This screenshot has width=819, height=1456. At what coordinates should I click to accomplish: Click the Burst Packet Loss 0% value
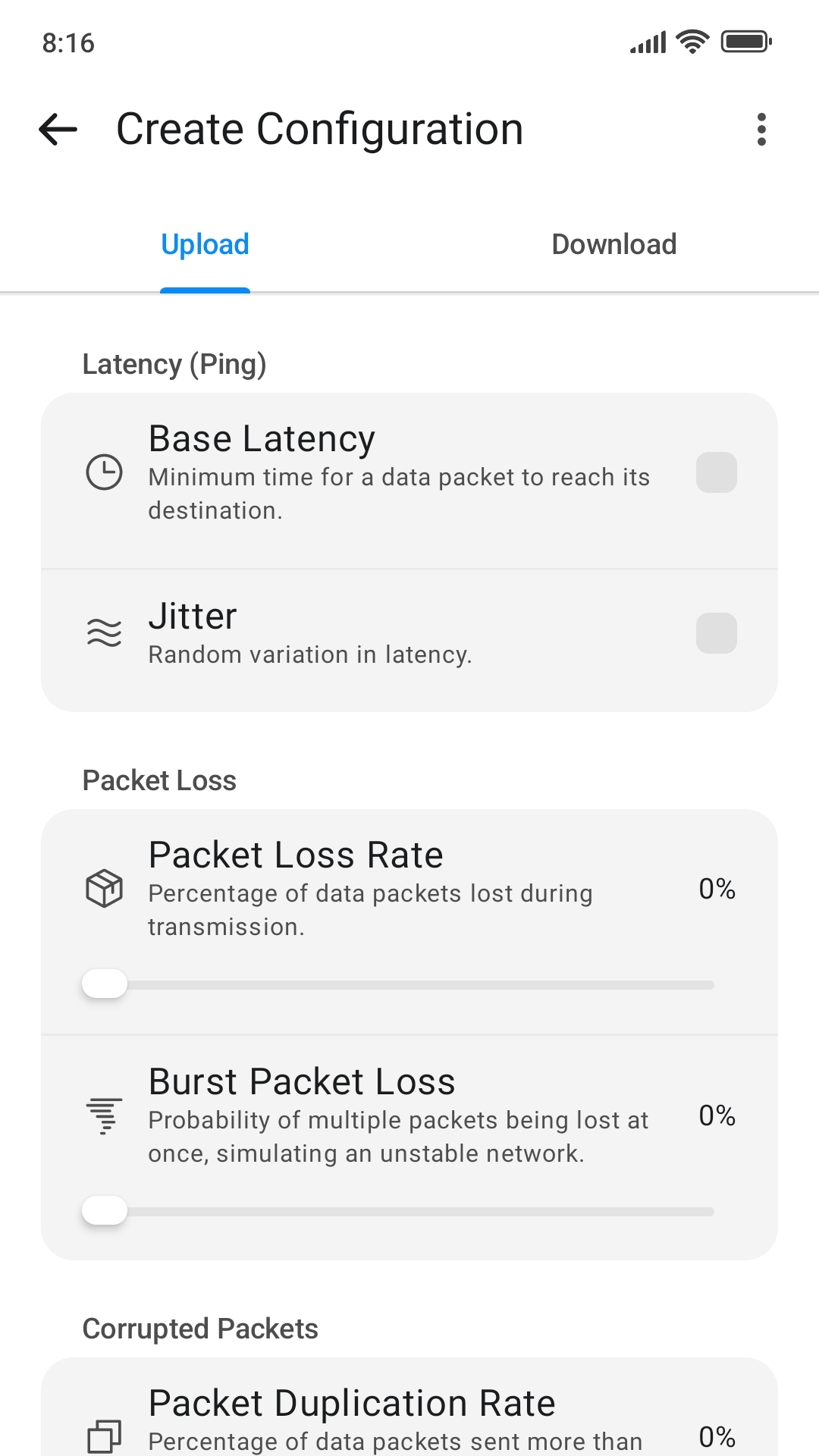coord(717,1116)
